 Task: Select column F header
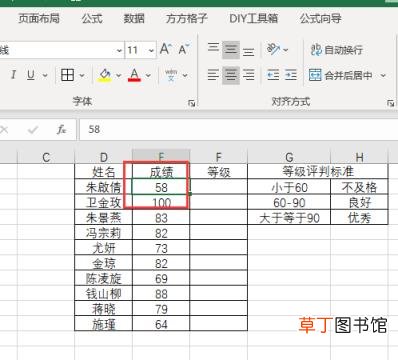(219, 157)
